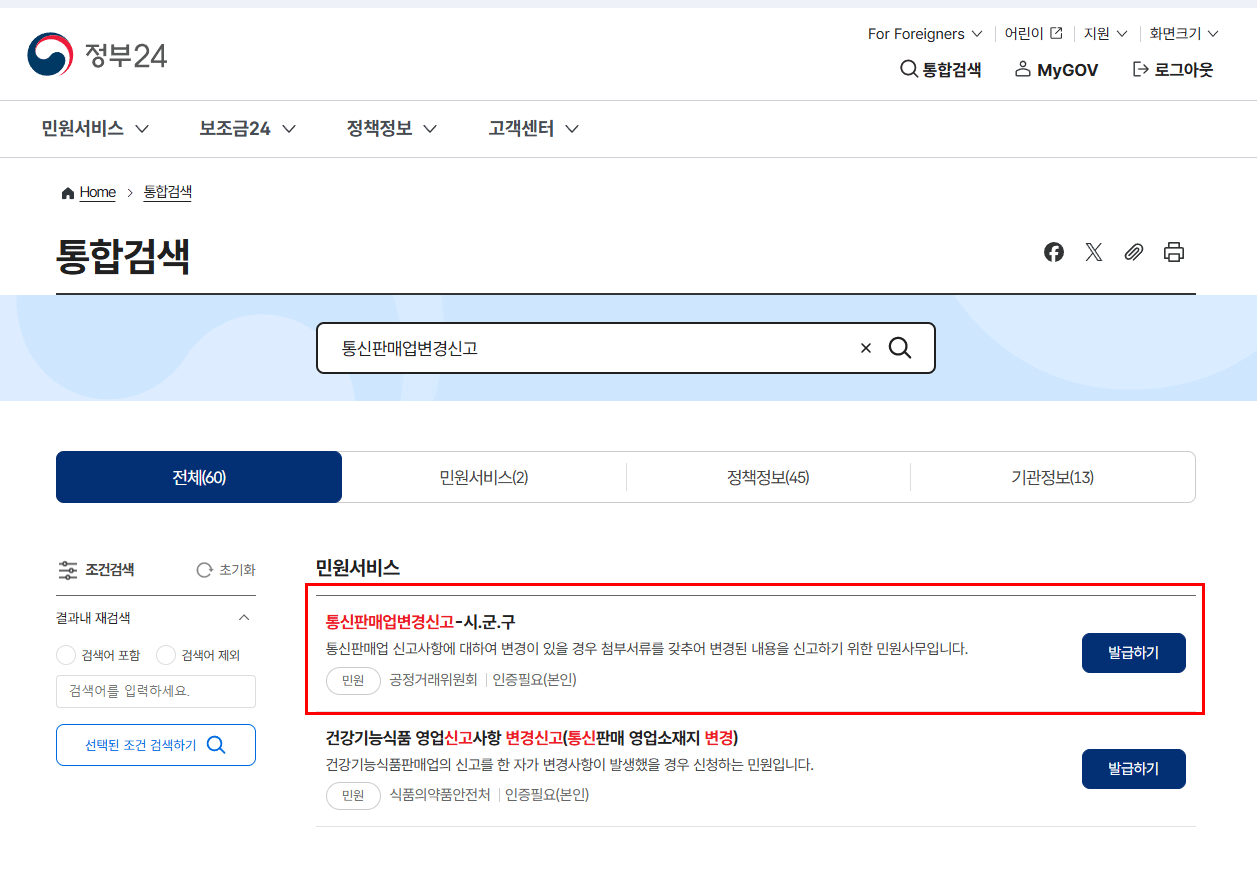
Task: Clear the search box with the X
Action: 865,348
